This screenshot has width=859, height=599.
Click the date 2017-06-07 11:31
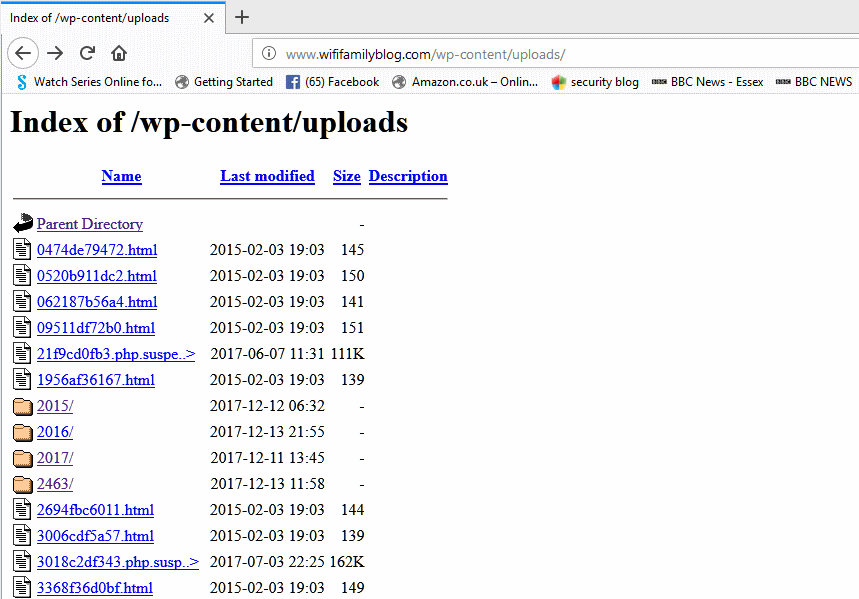[267, 354]
